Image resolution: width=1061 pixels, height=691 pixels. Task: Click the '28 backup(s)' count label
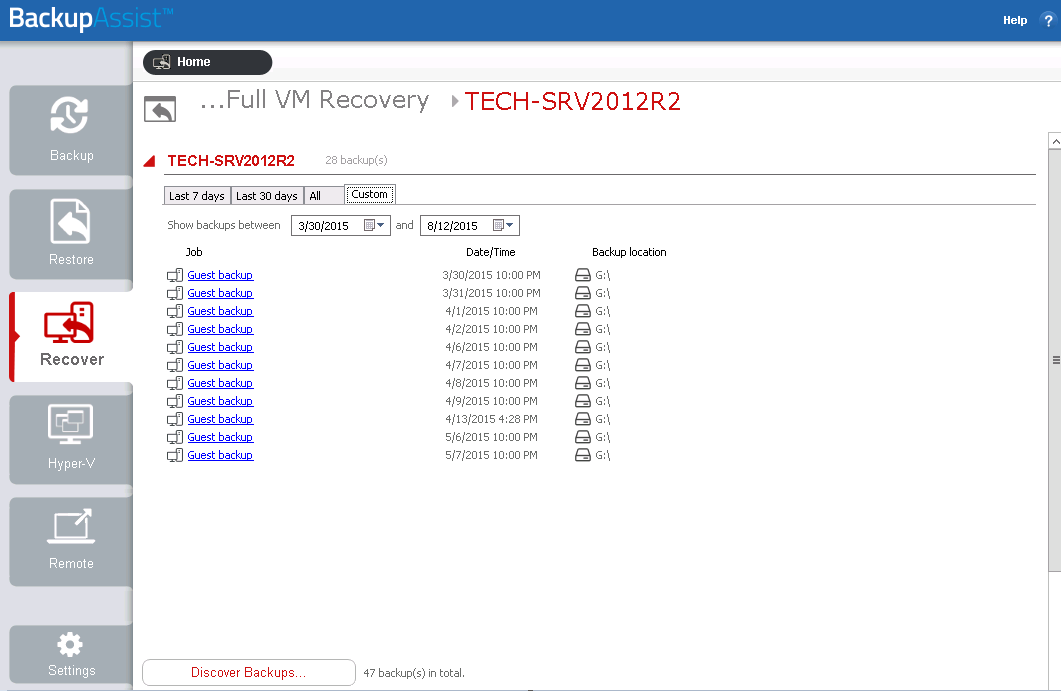[x=356, y=160]
